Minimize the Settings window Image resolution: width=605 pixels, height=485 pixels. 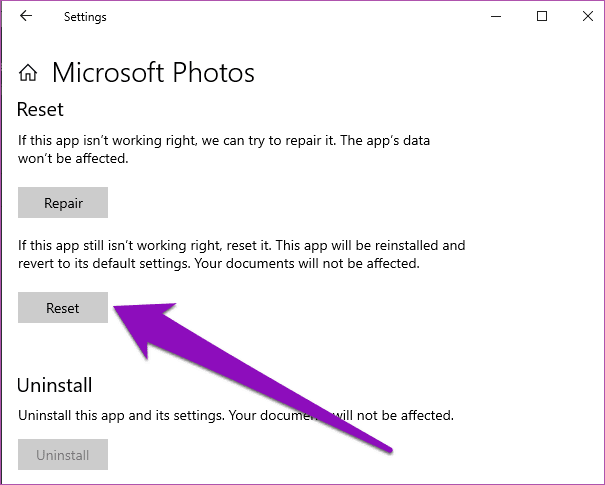[496, 16]
